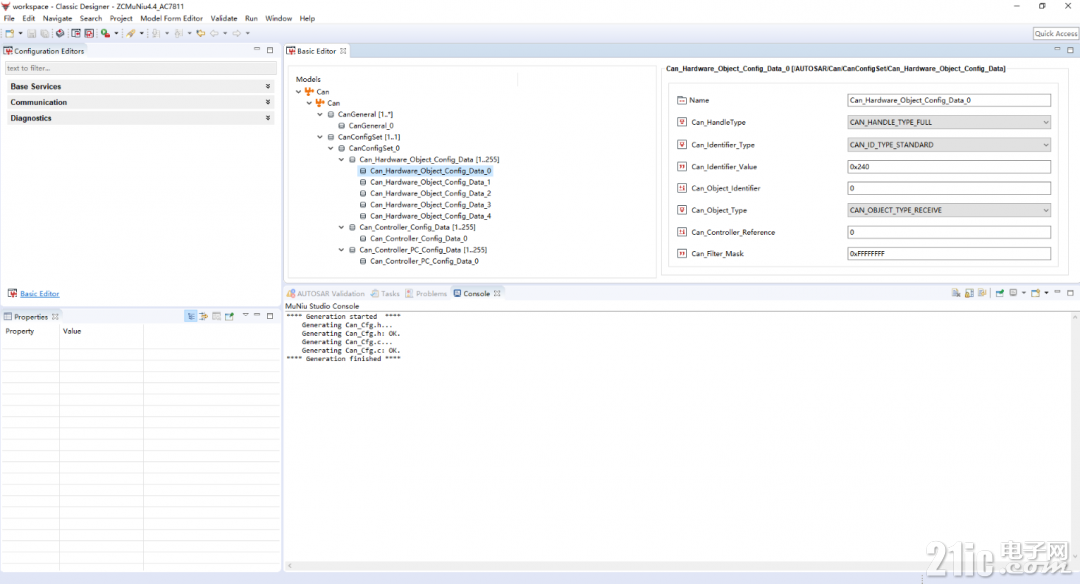The width and height of the screenshot is (1080, 584).
Task: Click icon beside Can_Object_Type label
Action: pos(682,210)
